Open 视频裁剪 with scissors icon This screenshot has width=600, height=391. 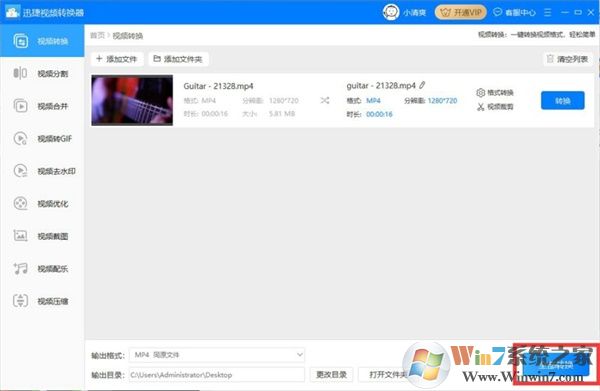(494, 107)
